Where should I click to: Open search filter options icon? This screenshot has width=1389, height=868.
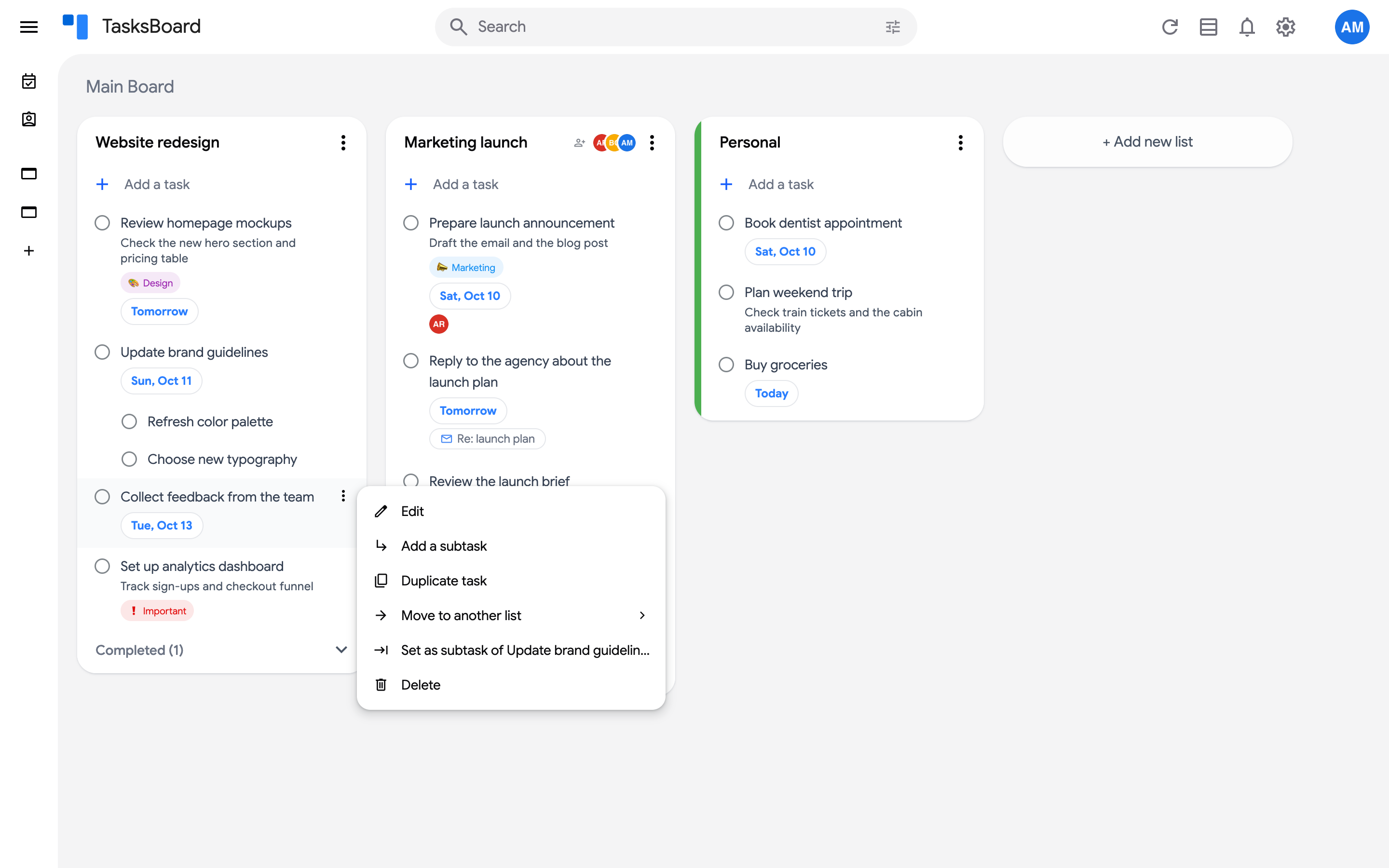tap(893, 27)
